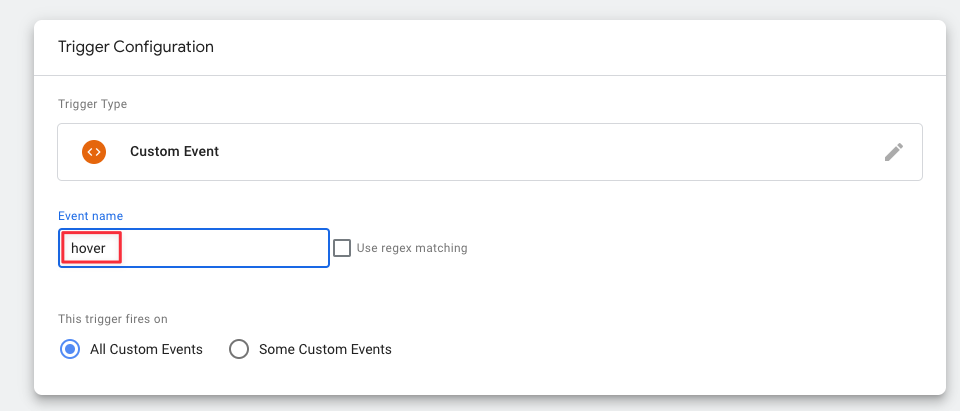Enable the Use regex matching checkbox

coord(342,248)
